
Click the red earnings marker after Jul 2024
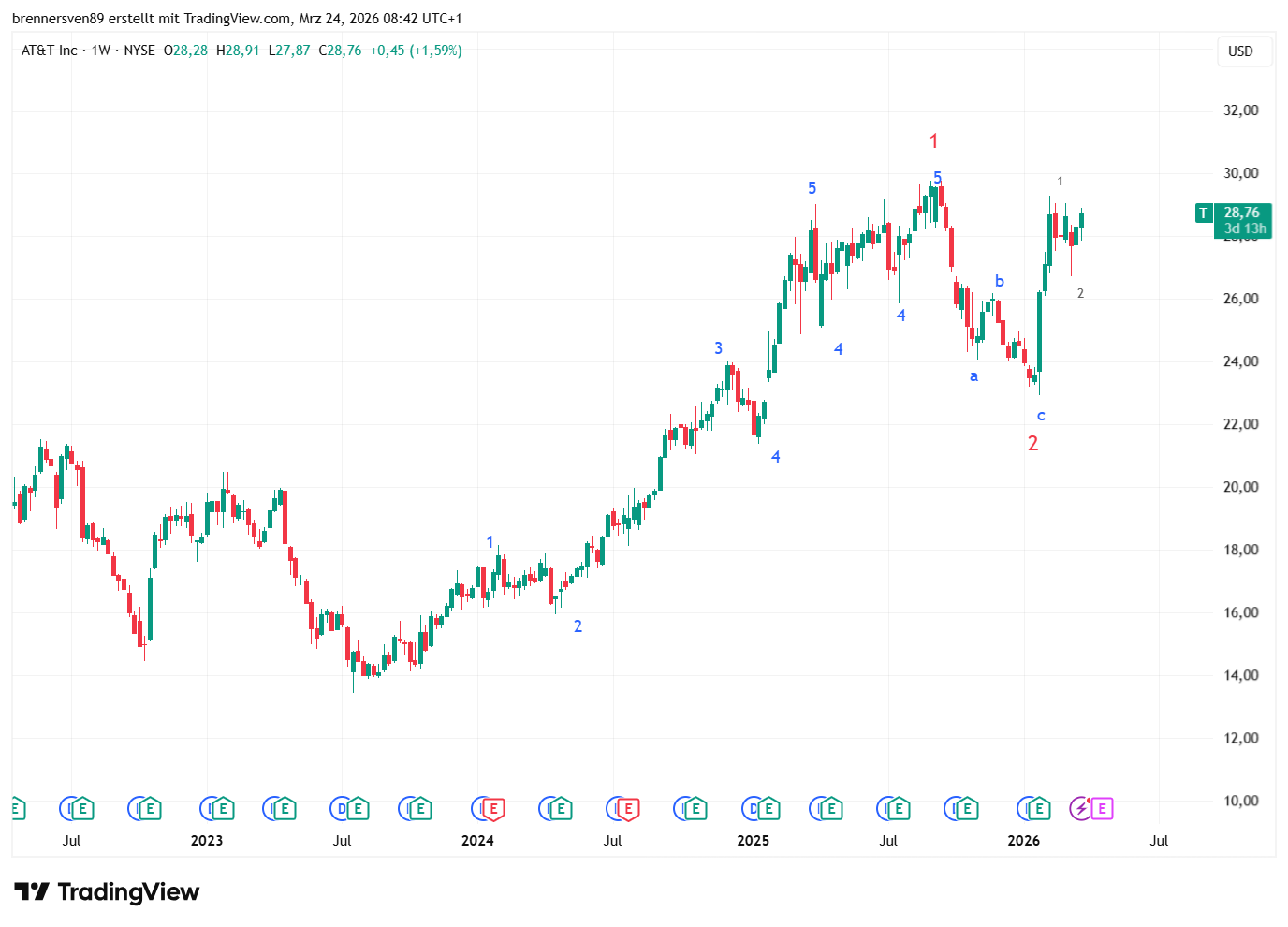pos(628,808)
